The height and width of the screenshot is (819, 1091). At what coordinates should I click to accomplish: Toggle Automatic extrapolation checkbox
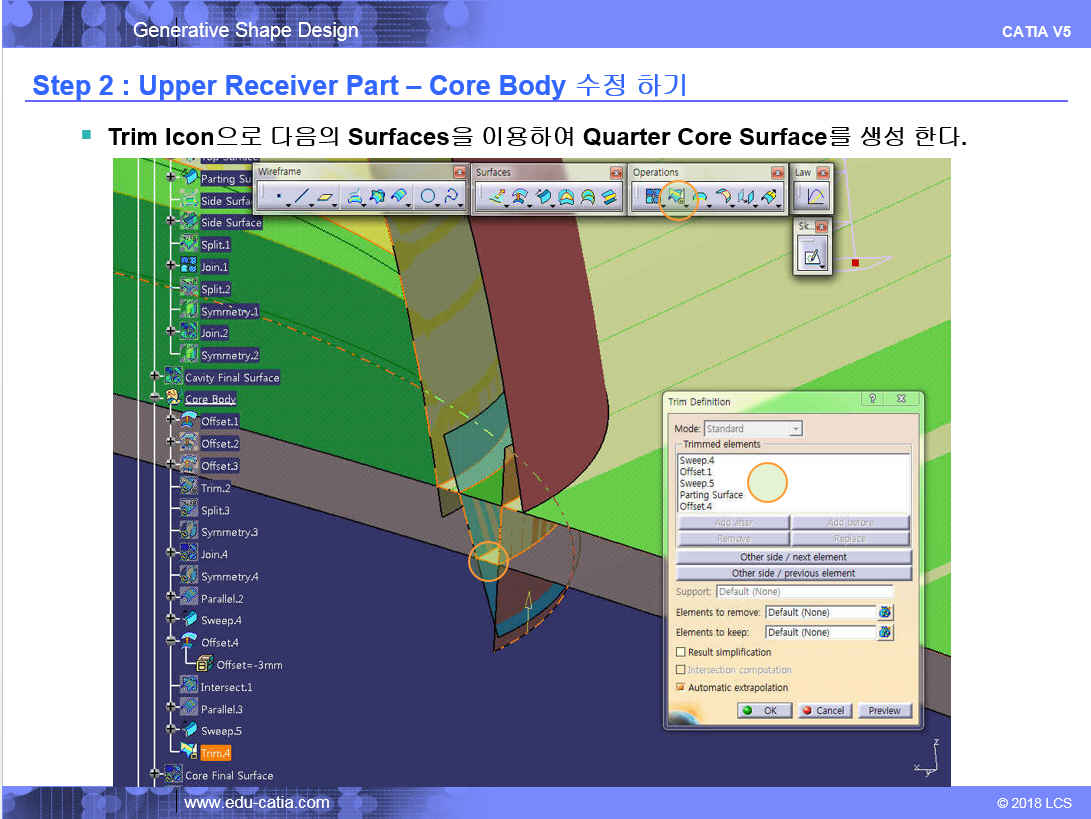(681, 688)
